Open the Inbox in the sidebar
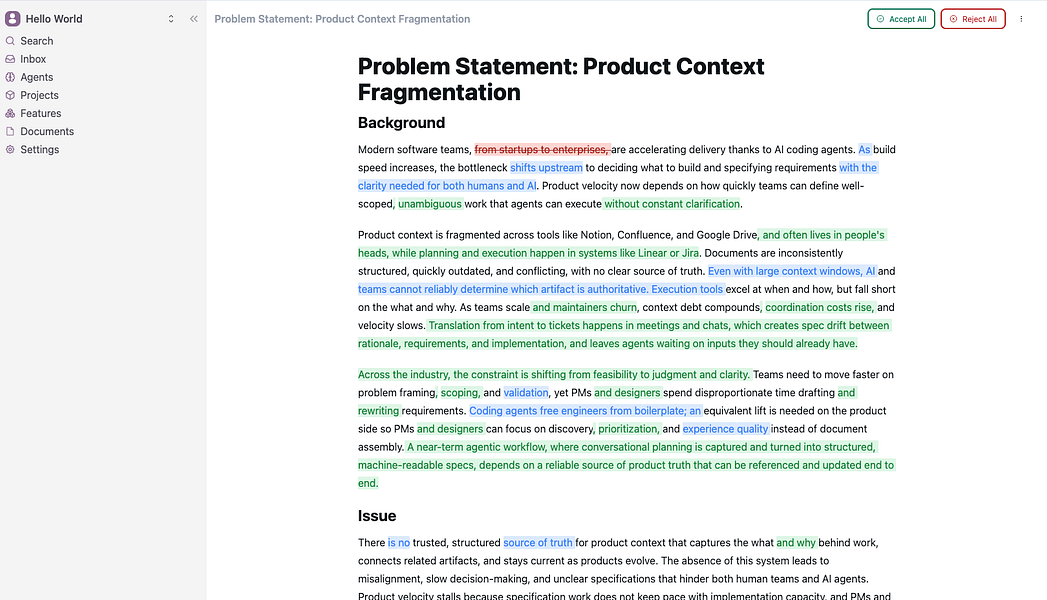 32,59
